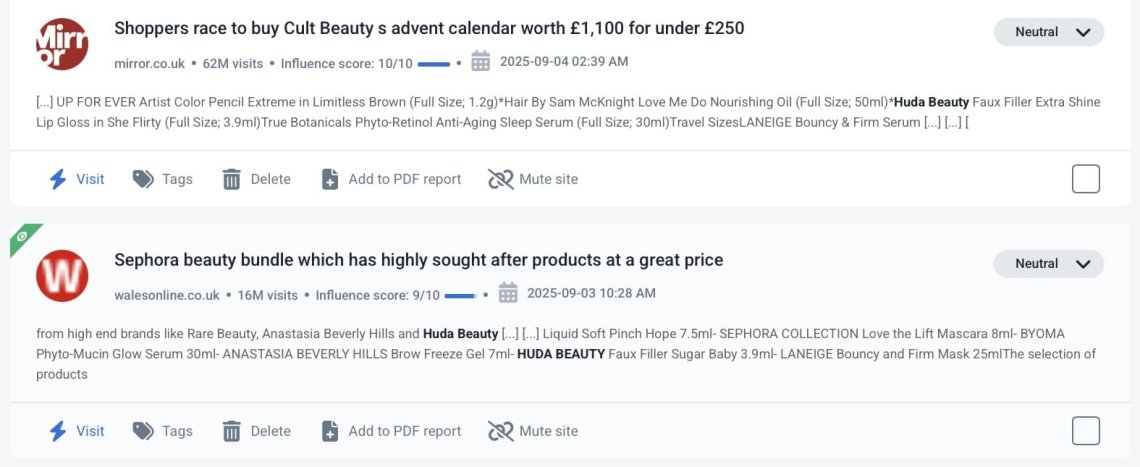Image resolution: width=1140 pixels, height=467 pixels.
Task: Click the Mute site icon for walesonline.co.uk
Action: [x=501, y=431]
